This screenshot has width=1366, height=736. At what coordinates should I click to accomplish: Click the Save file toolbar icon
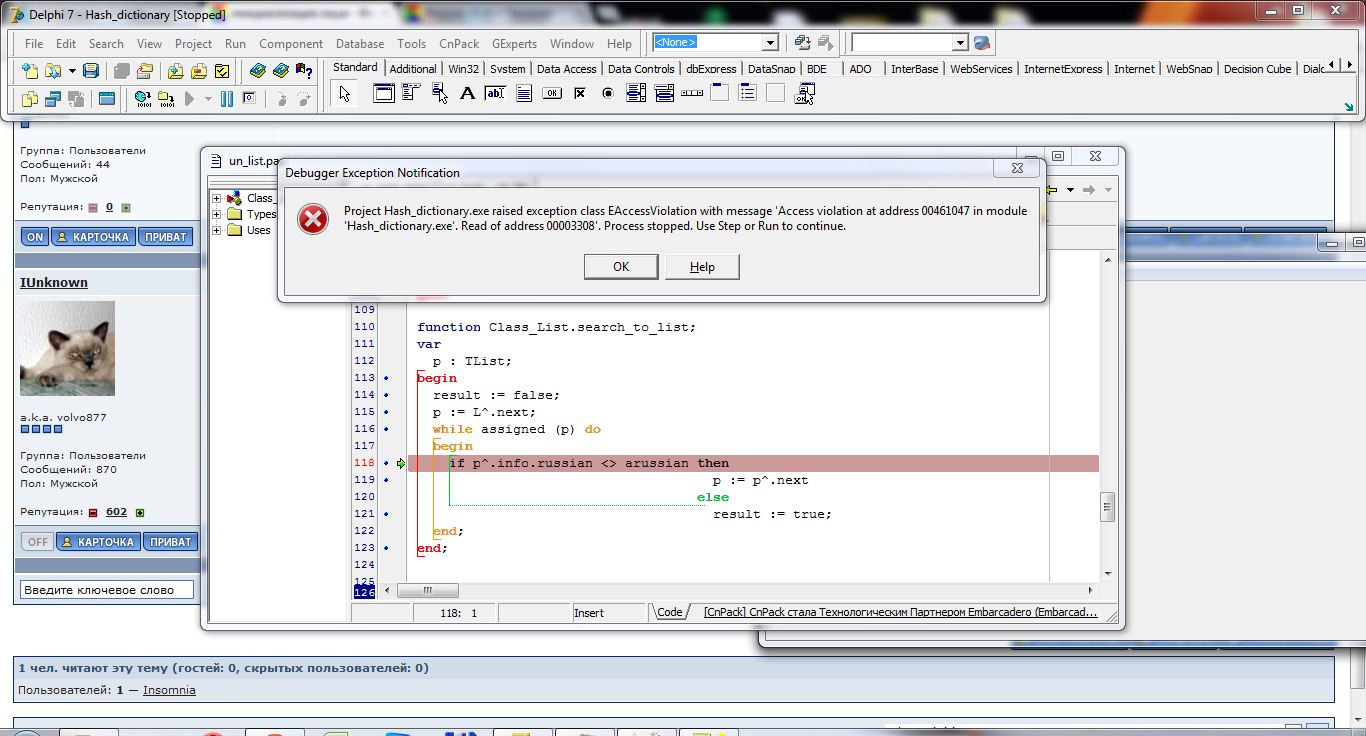(x=91, y=71)
